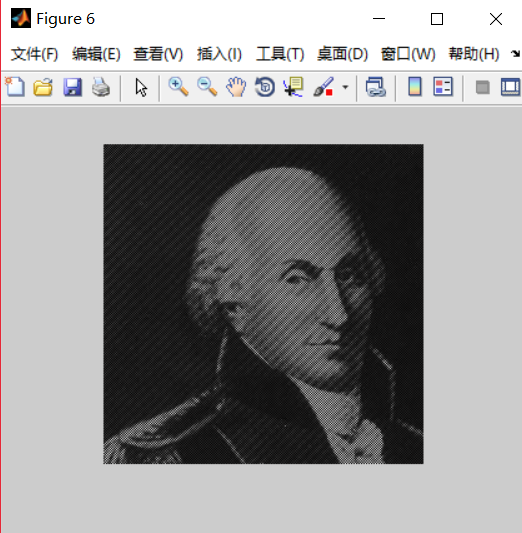
Task: Print the figure with the printer icon
Action: [x=101, y=87]
